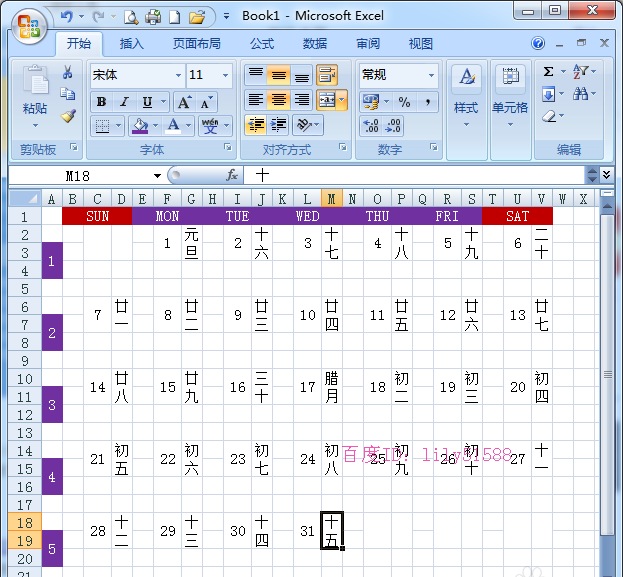Click the Accounting number format icon
This screenshot has height=577, width=623.
tap(371, 102)
